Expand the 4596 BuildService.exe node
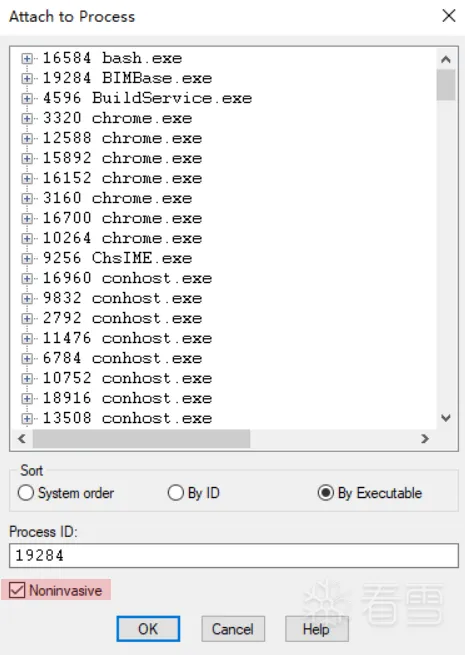This screenshot has height=655, width=465. pos(27,99)
